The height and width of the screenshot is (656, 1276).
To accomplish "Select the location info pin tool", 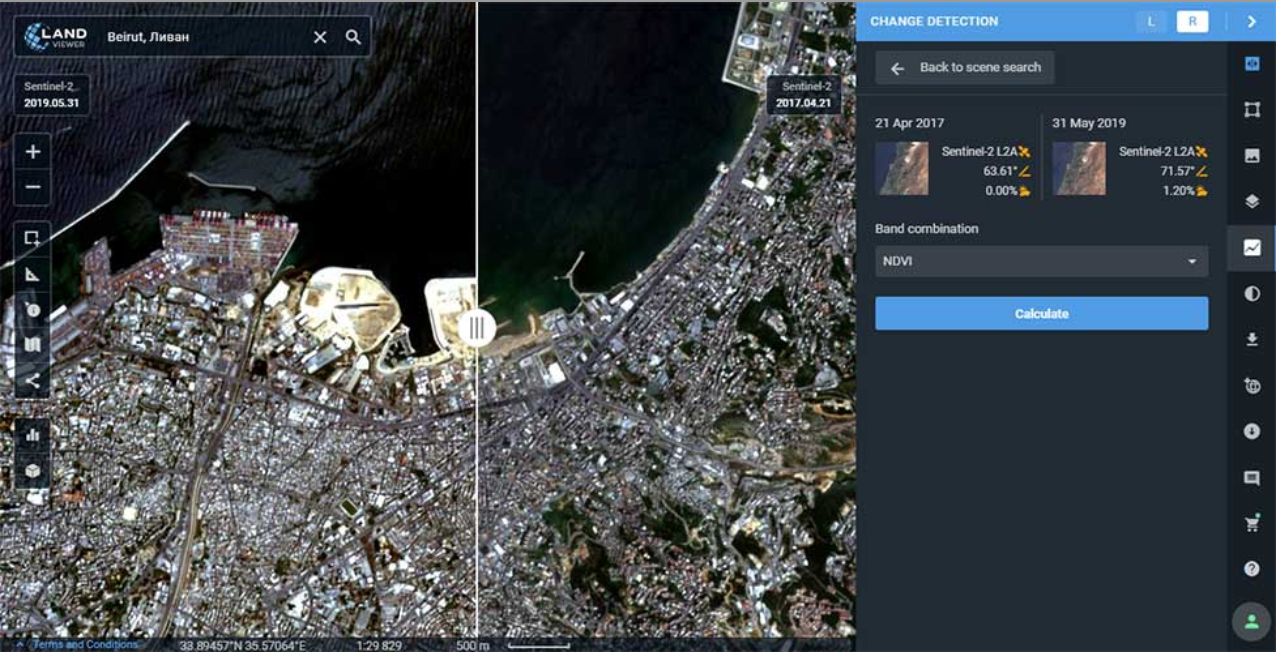I will click(33, 310).
